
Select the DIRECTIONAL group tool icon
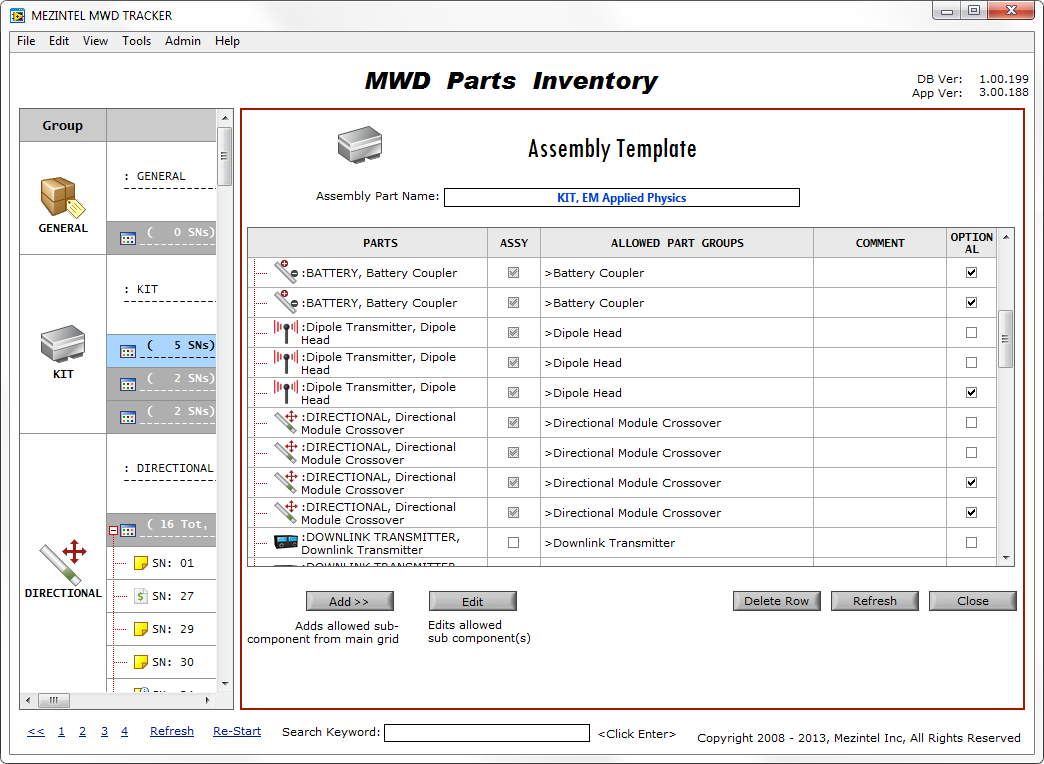[63, 562]
